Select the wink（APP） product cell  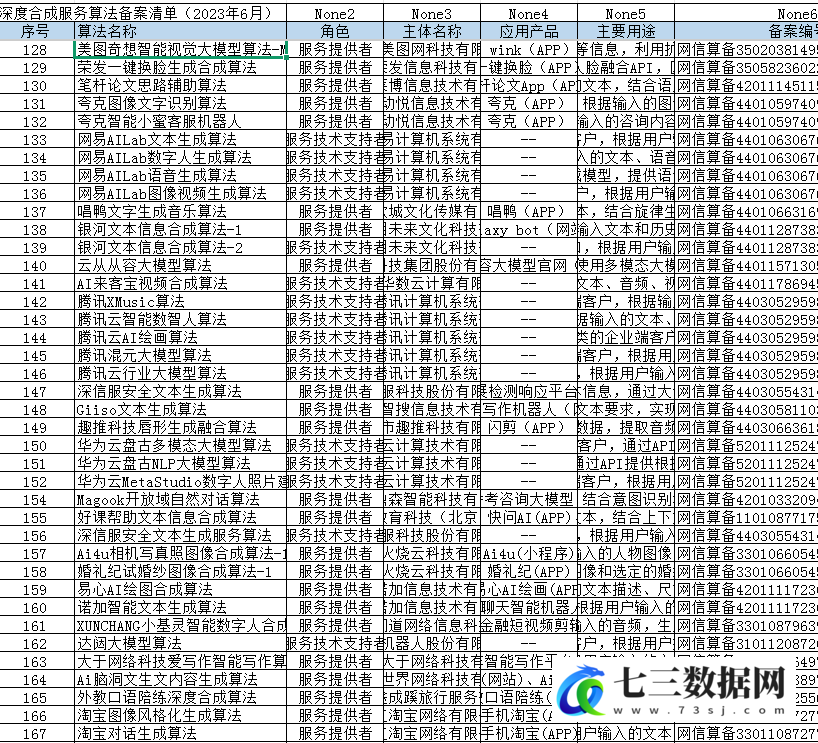pyautogui.click(x=529, y=50)
